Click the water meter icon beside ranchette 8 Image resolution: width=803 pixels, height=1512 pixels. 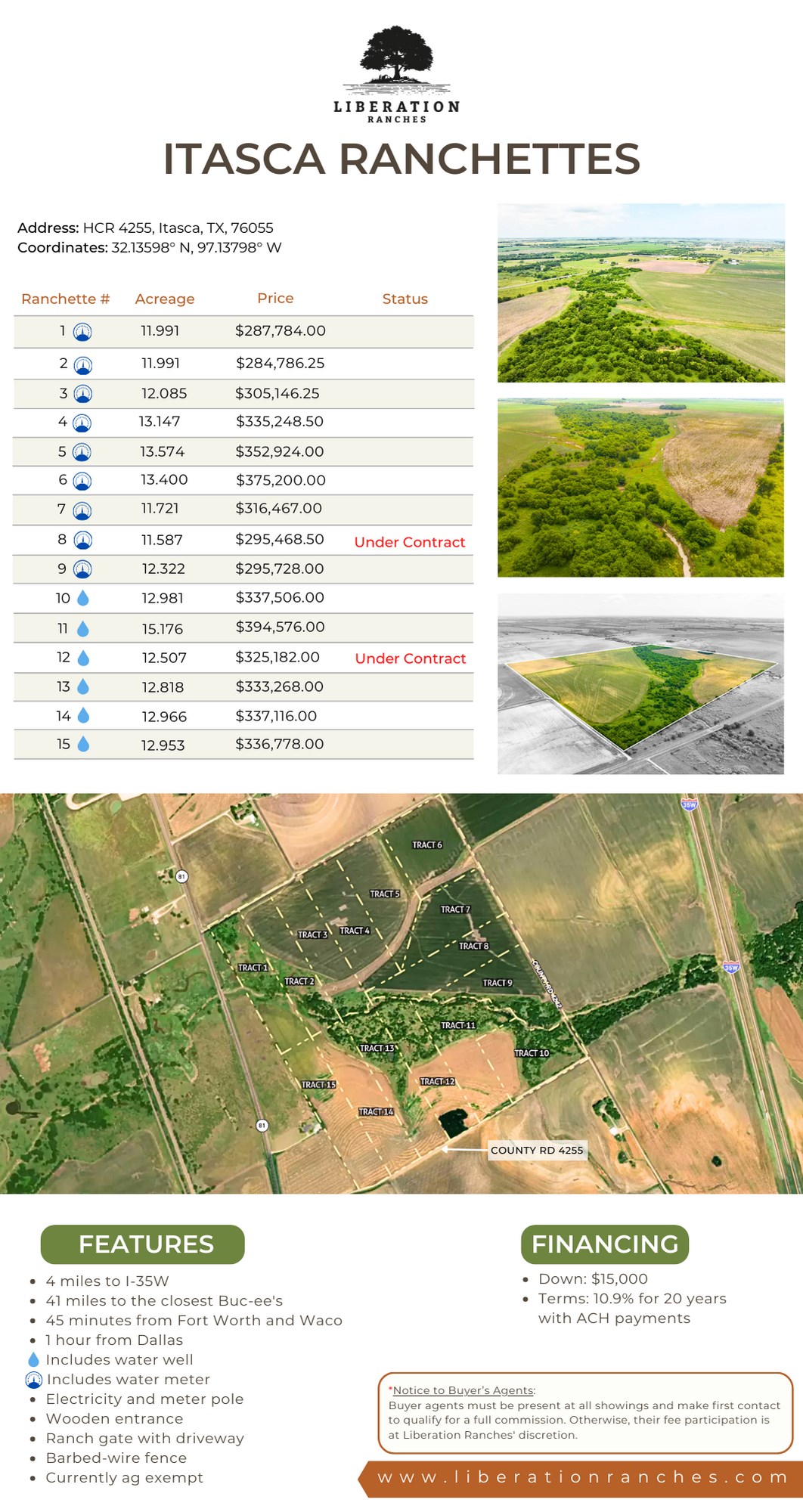point(83,540)
